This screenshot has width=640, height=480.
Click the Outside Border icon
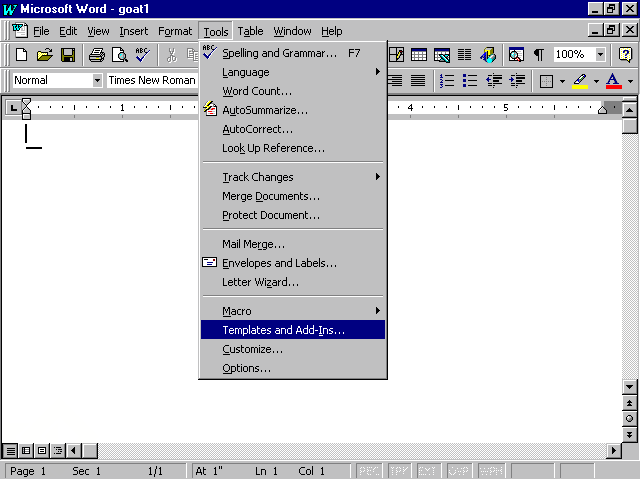click(x=546, y=81)
